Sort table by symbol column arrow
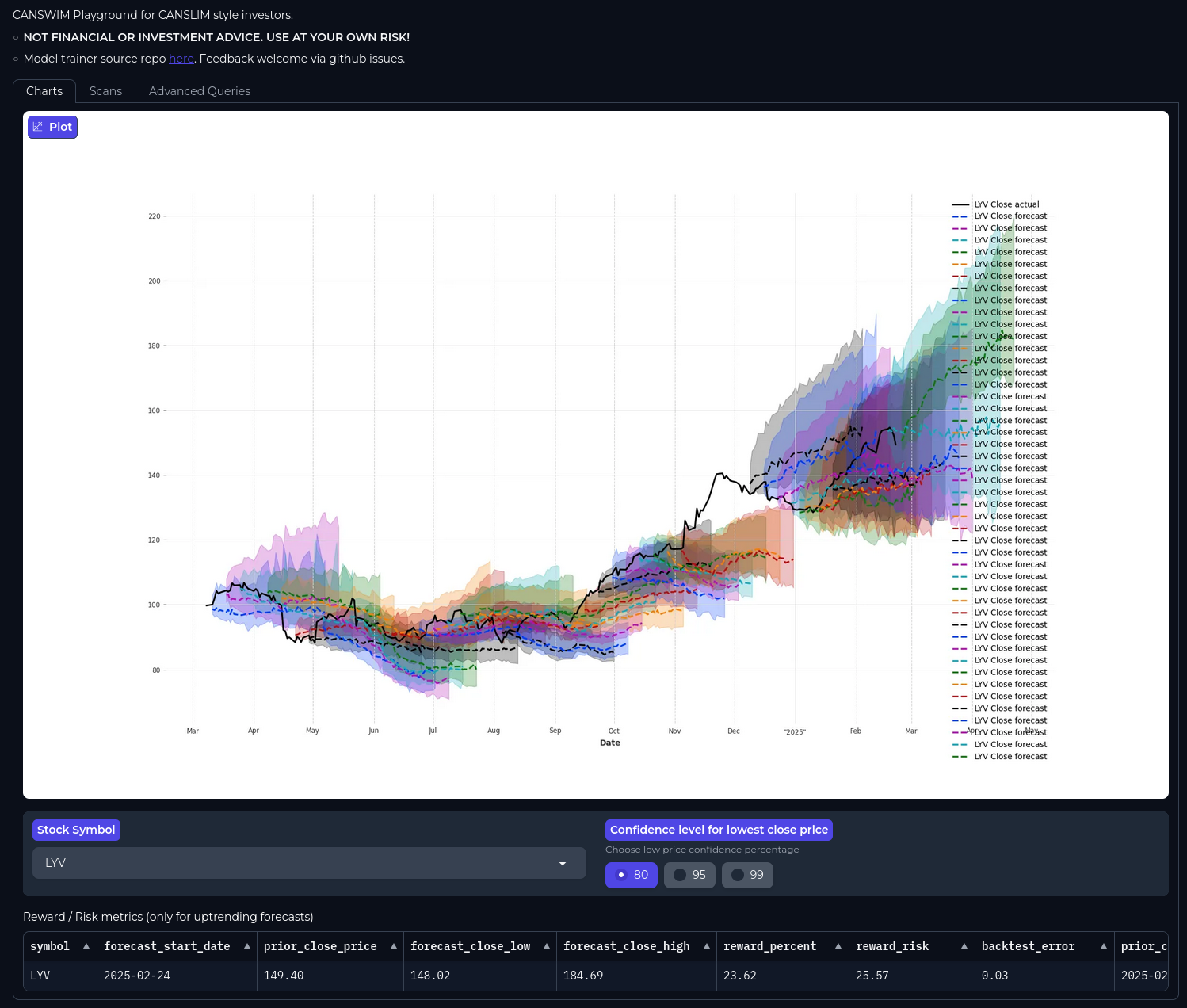The height and width of the screenshot is (1008, 1187). tap(86, 946)
